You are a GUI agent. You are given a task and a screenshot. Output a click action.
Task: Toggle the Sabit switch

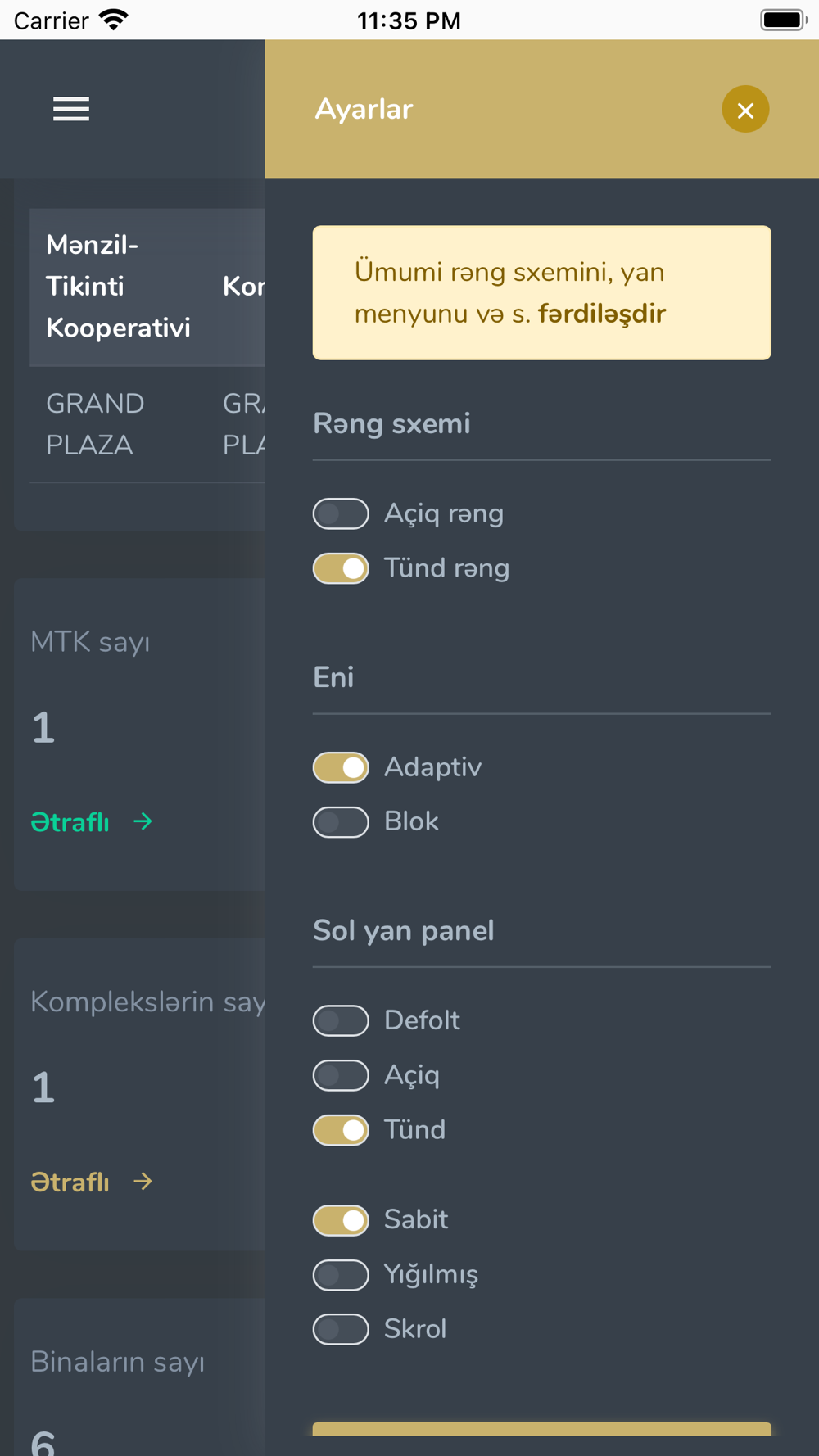341,1220
